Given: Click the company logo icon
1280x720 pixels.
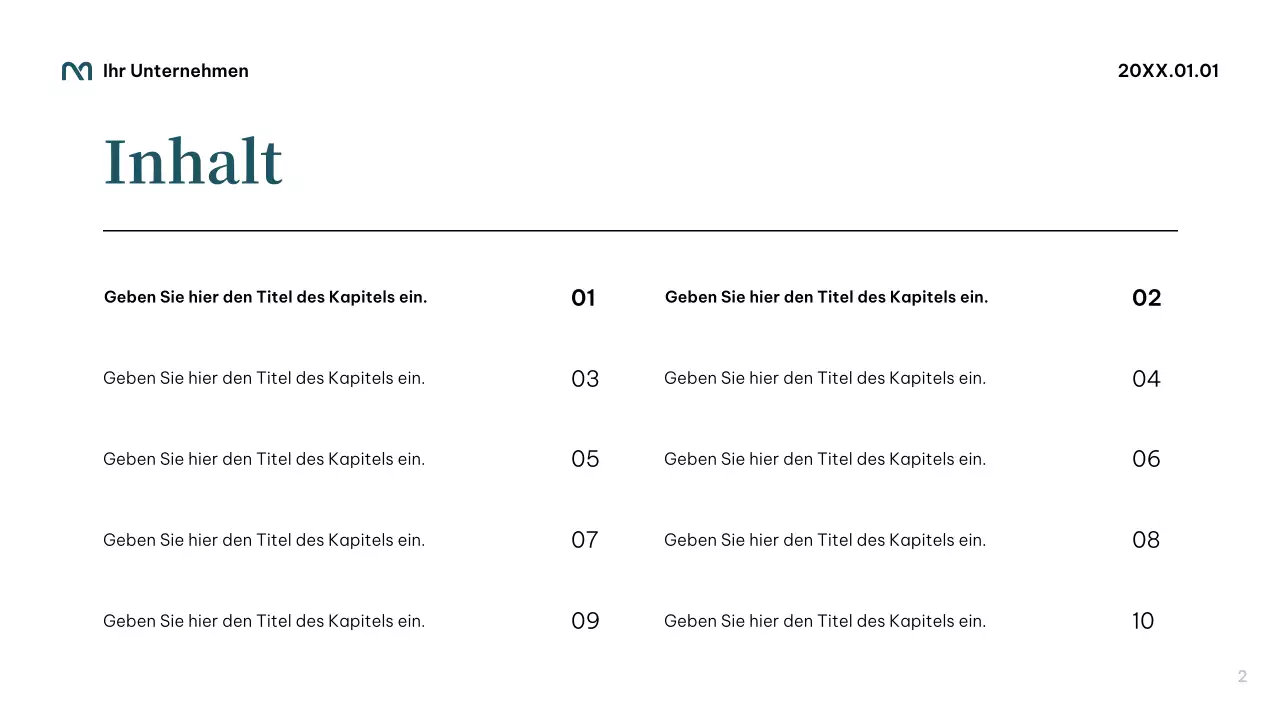Looking at the screenshot, I should point(77,71).
